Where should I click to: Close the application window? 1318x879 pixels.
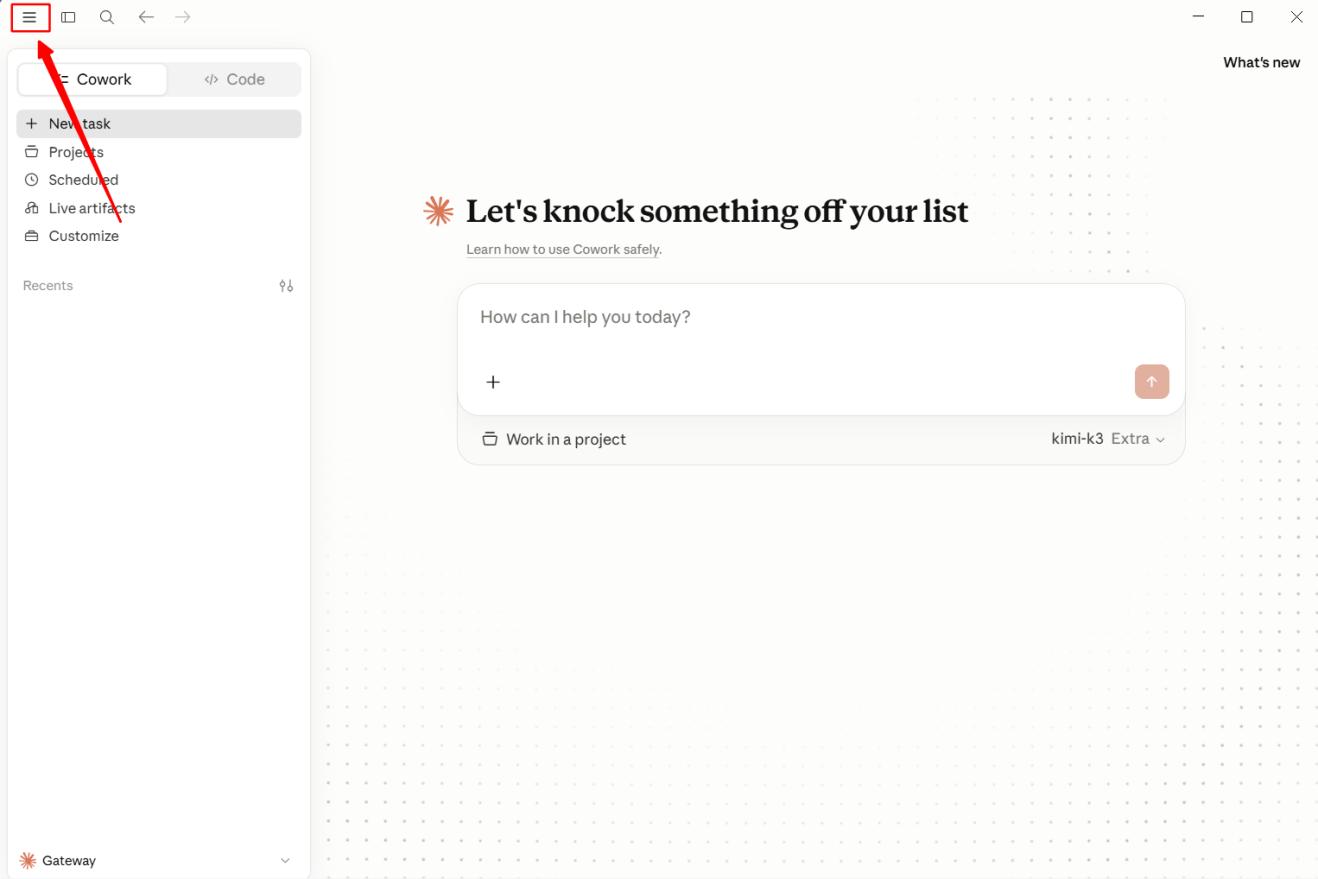pos(1296,17)
